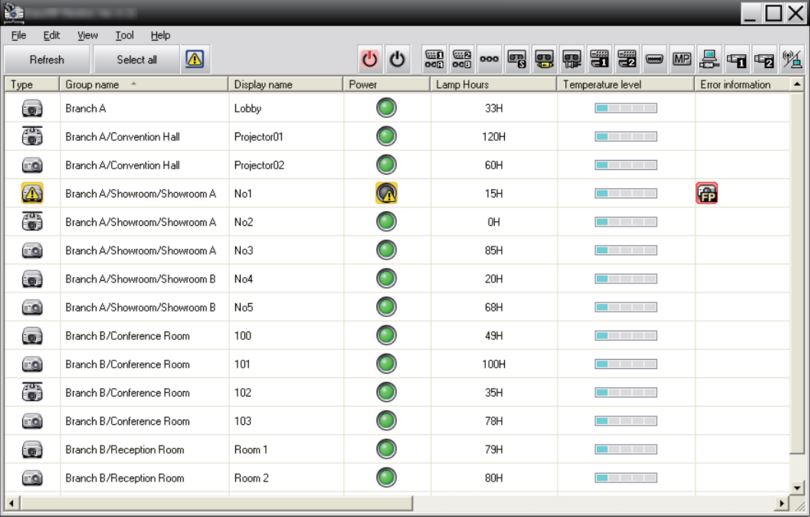Sort the list by Lamp Hours header
810x517 pixels.
pos(492,85)
